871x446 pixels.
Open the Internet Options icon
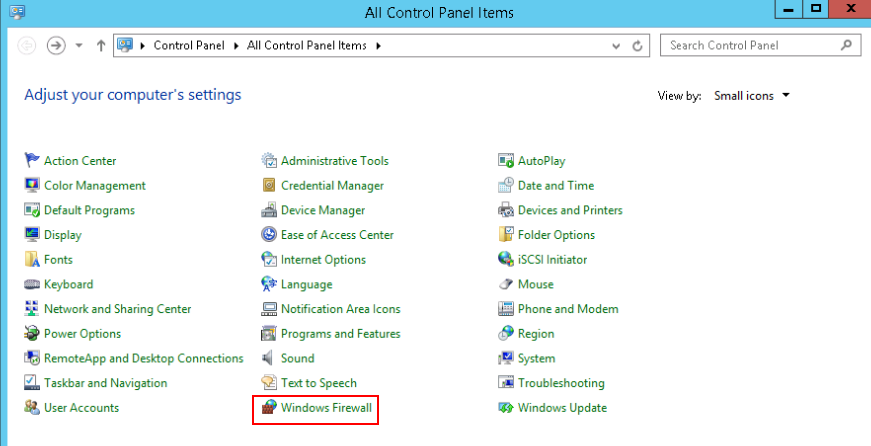(269, 259)
